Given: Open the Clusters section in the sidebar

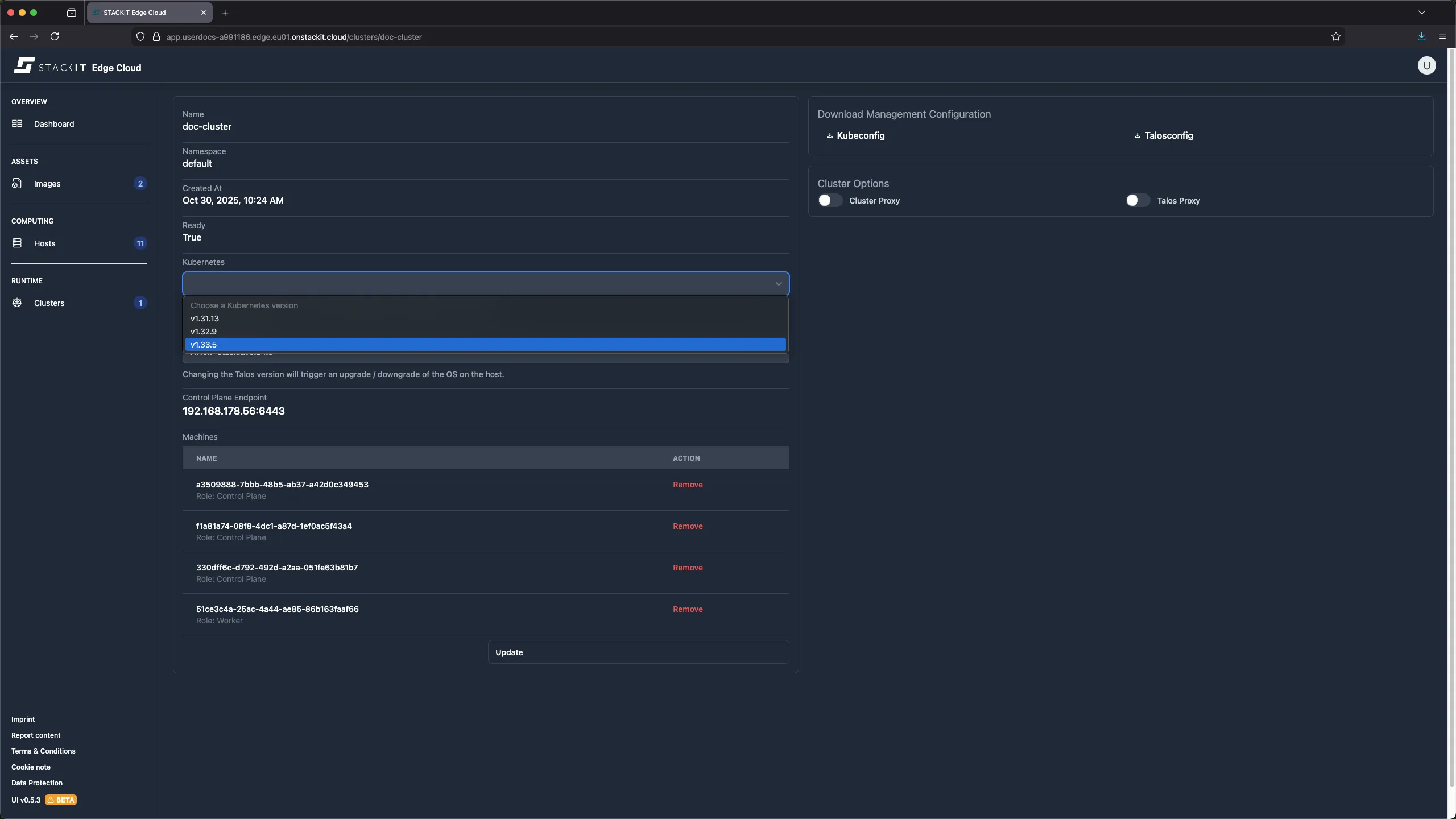Looking at the screenshot, I should (49, 303).
